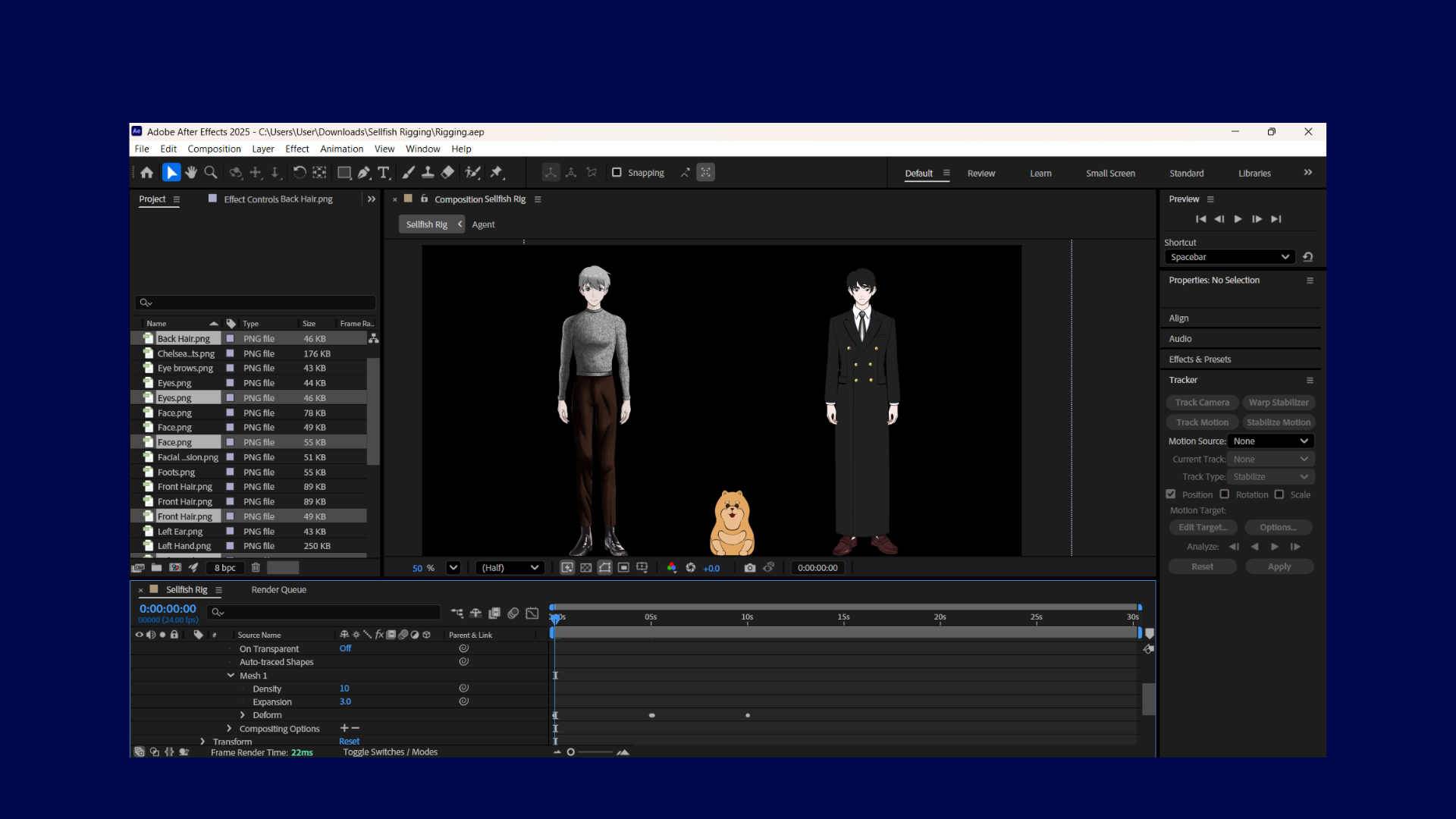The image size is (1456, 819).
Task: Click the exposure value +0.0
Action: [x=711, y=568]
